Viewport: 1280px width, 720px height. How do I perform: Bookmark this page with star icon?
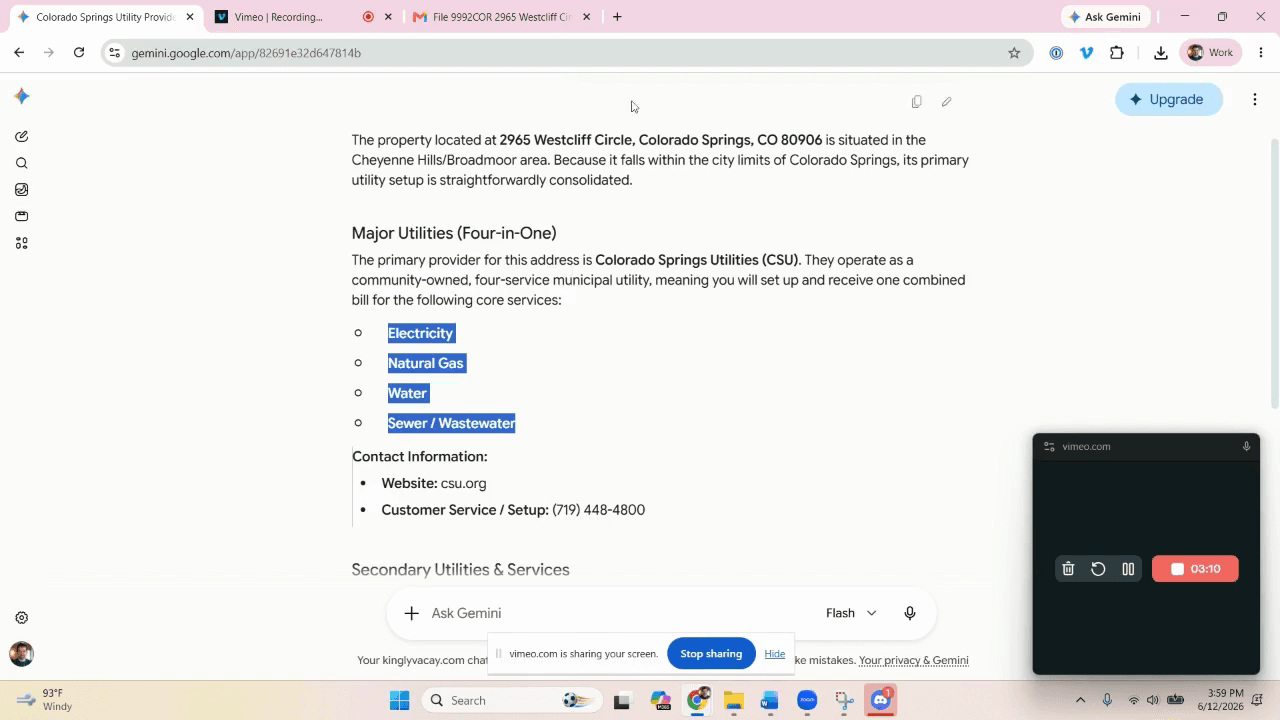pos(1014,53)
